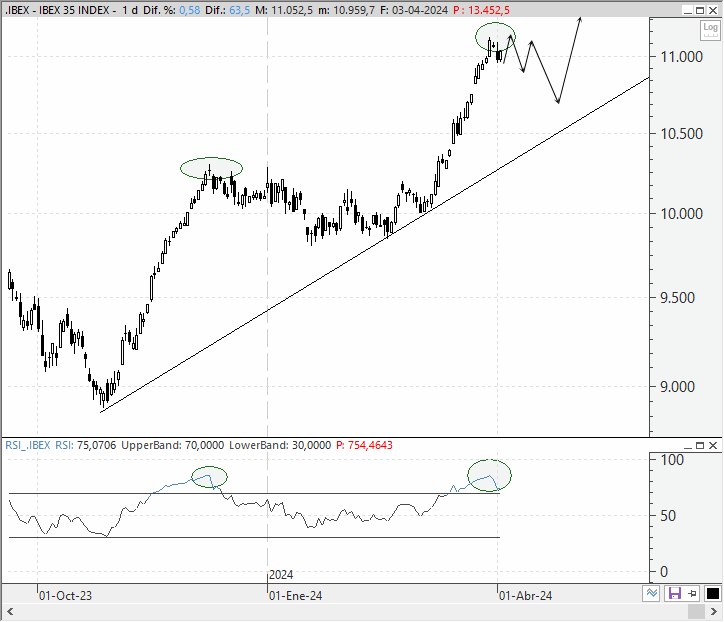Click the RSI axis label 100

pos(672,460)
